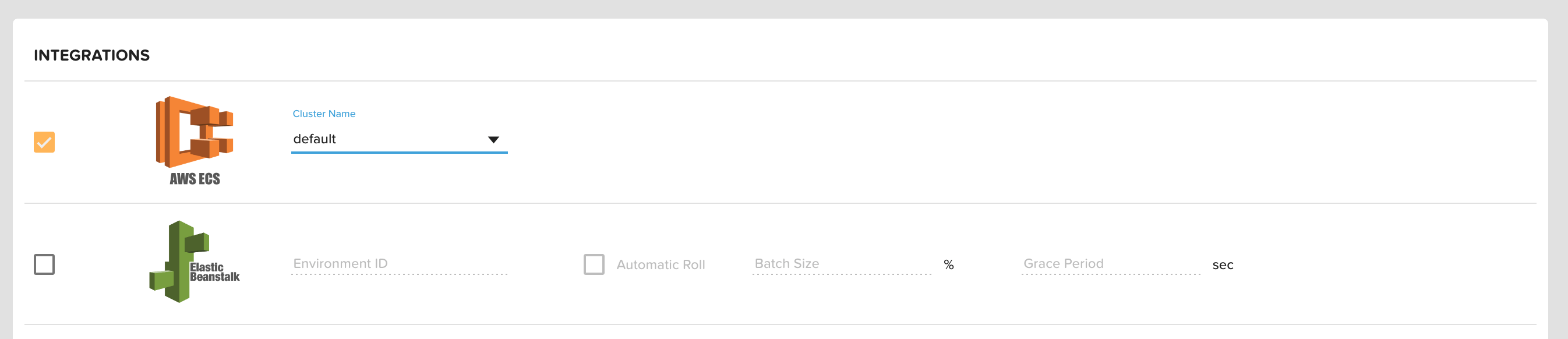Click the blue "Cluster Name" label

pyautogui.click(x=324, y=114)
